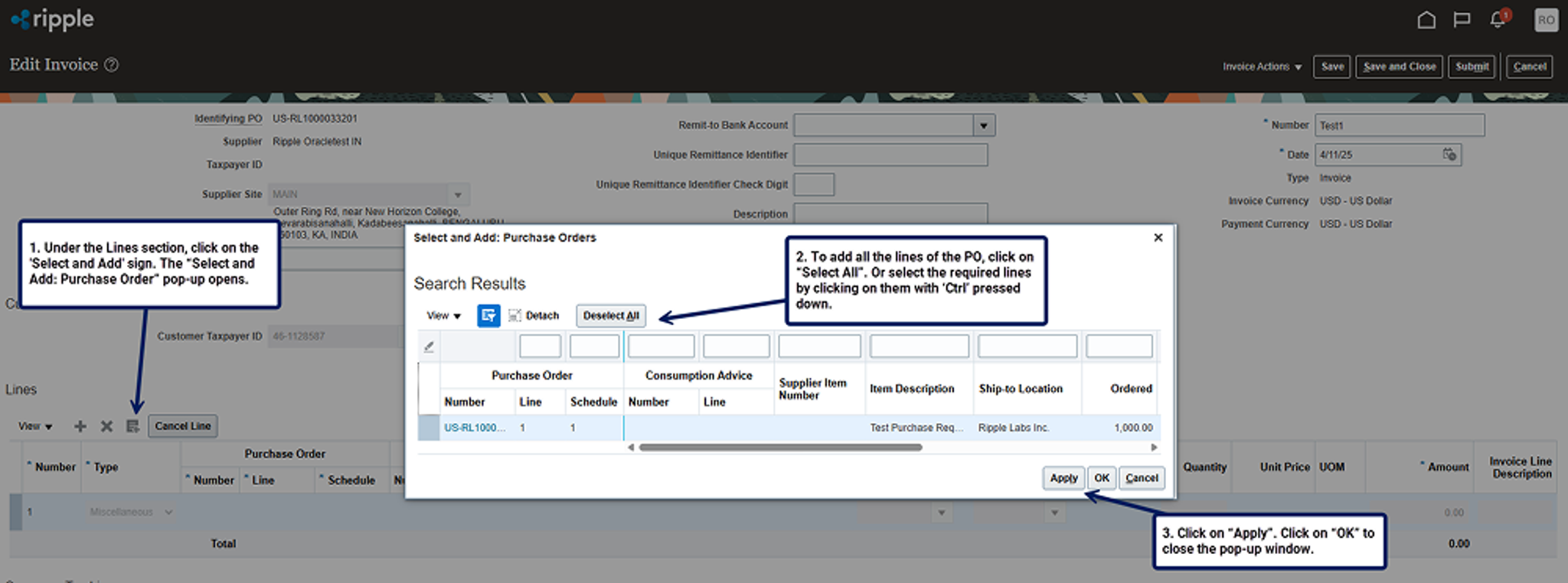Cancel editing the invoice in header
Image resolution: width=1568 pixels, height=583 pixels.
click(x=1530, y=67)
